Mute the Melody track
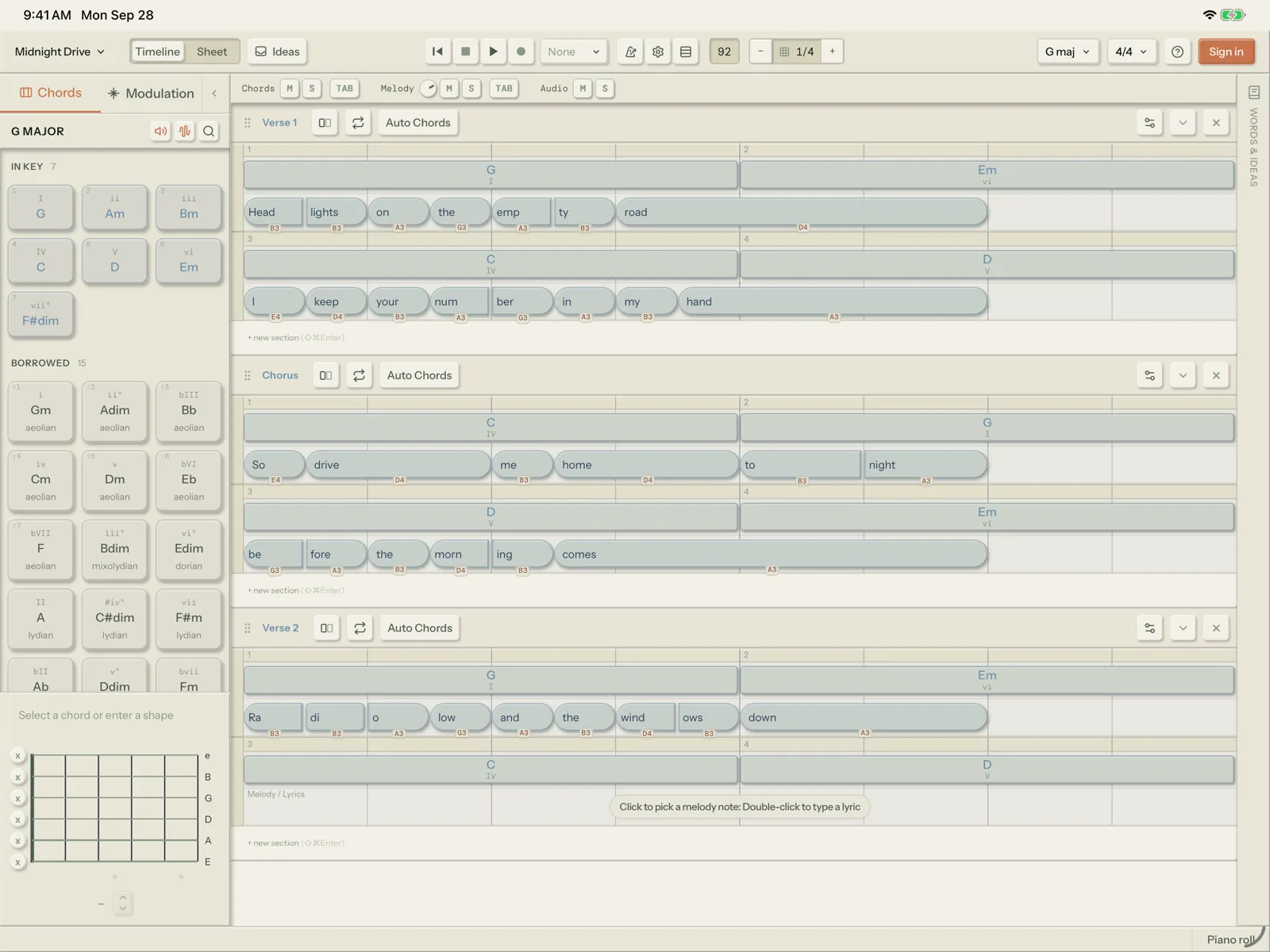This screenshot has height=952, width=1270. pos(449,88)
